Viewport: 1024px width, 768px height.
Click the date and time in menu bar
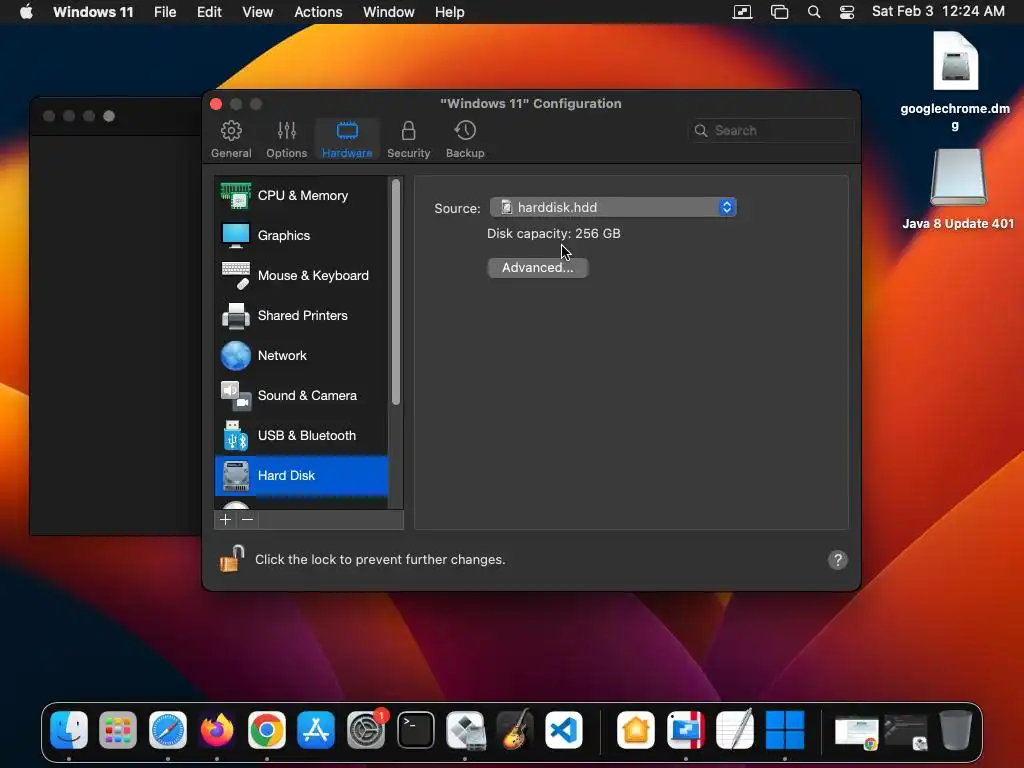click(x=938, y=11)
